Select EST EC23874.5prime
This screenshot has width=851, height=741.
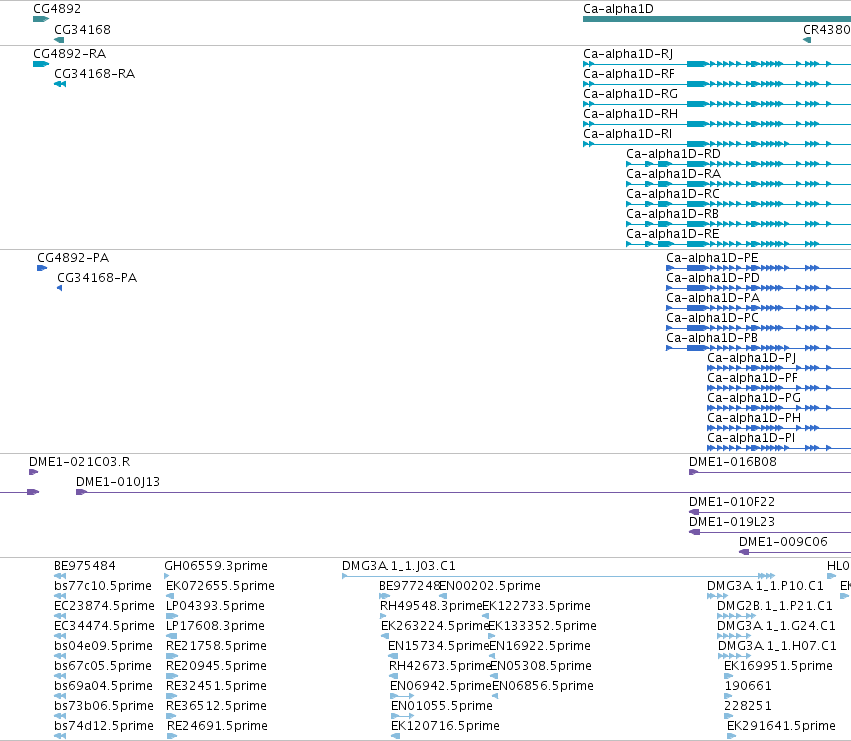pyautogui.click(x=60, y=616)
